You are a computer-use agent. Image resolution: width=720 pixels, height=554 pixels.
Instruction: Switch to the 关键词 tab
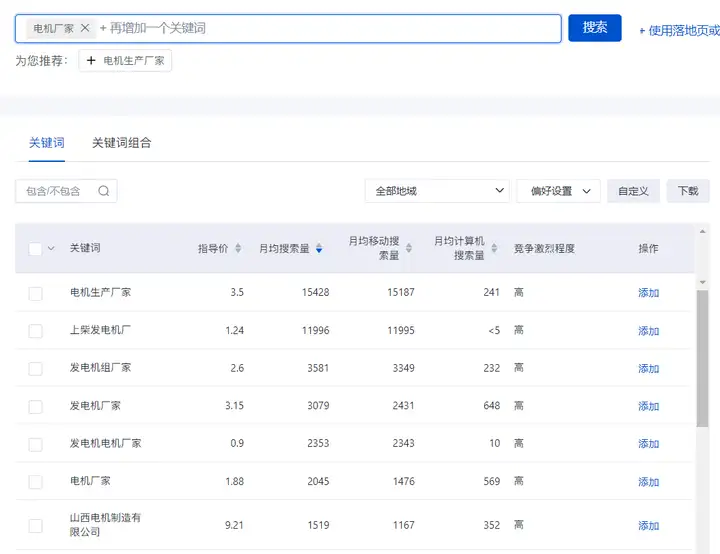46,143
